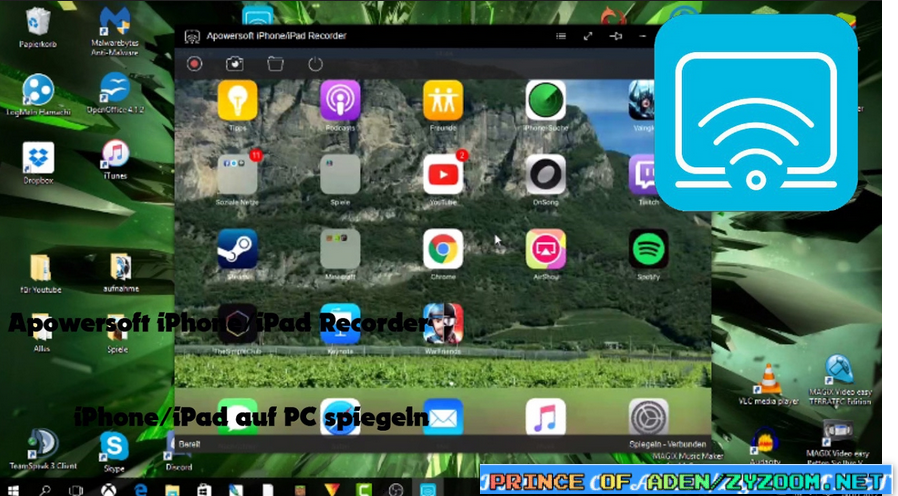
Task: Open the Music app in iPad dock
Action: (x=545, y=417)
